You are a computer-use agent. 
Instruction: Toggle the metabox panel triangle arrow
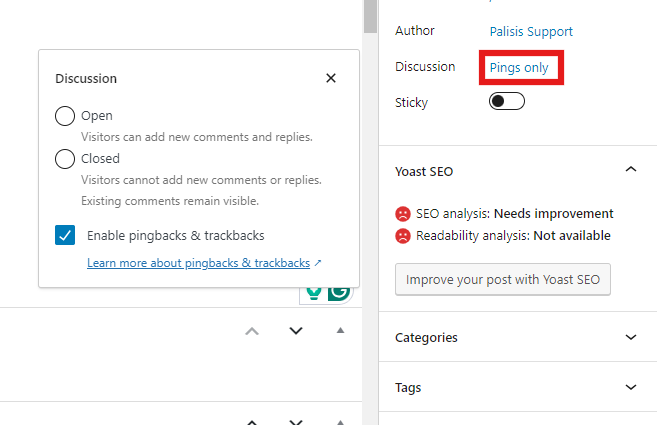340,330
